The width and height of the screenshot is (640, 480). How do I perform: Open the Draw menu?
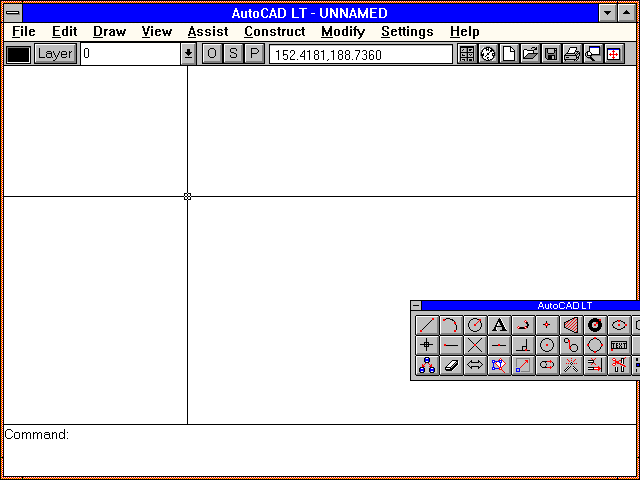point(109,32)
